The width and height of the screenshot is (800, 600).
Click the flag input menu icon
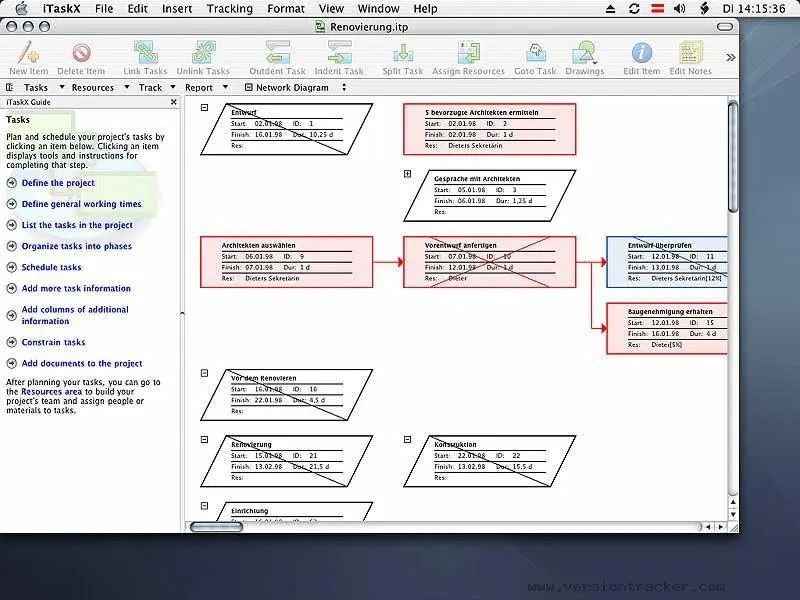[x=658, y=9]
